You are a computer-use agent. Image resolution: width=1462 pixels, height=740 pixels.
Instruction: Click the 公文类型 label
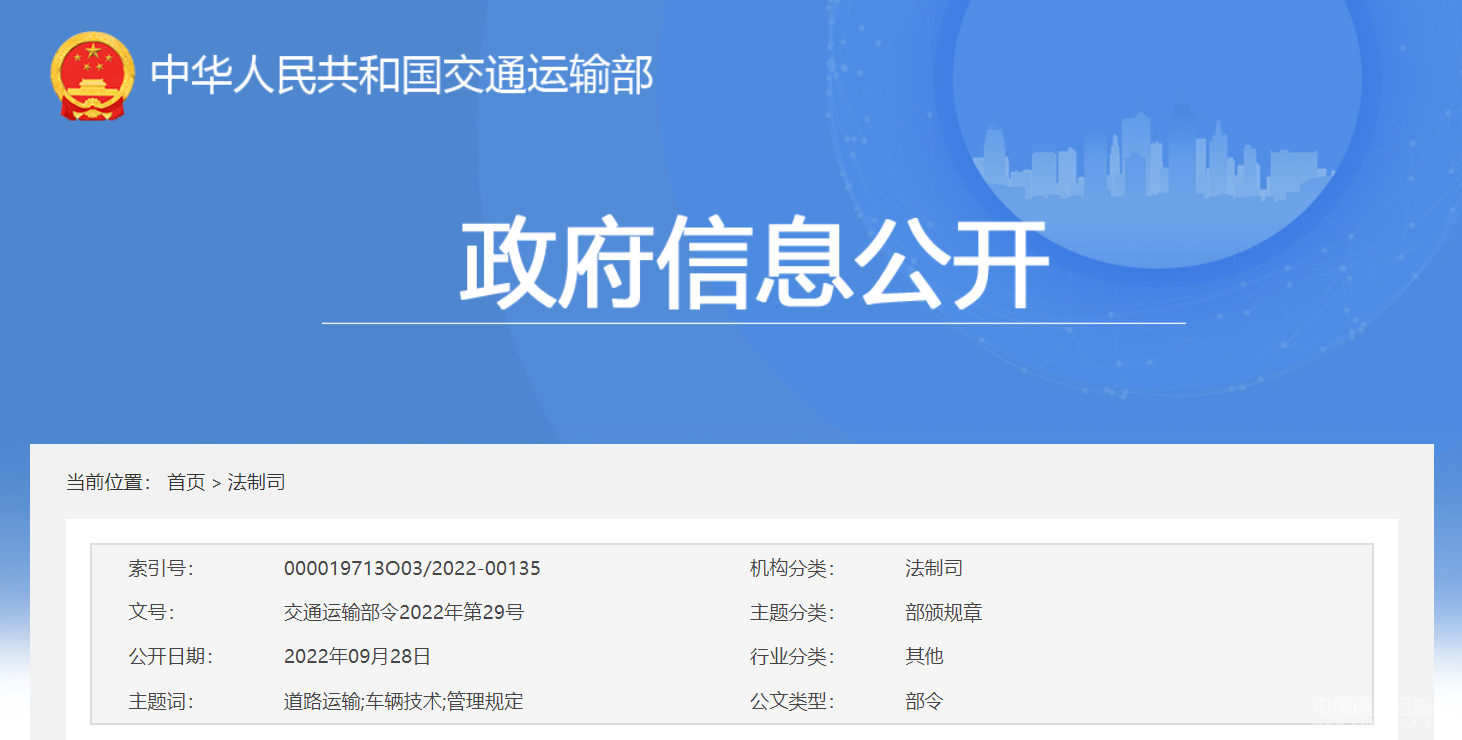[x=792, y=701]
